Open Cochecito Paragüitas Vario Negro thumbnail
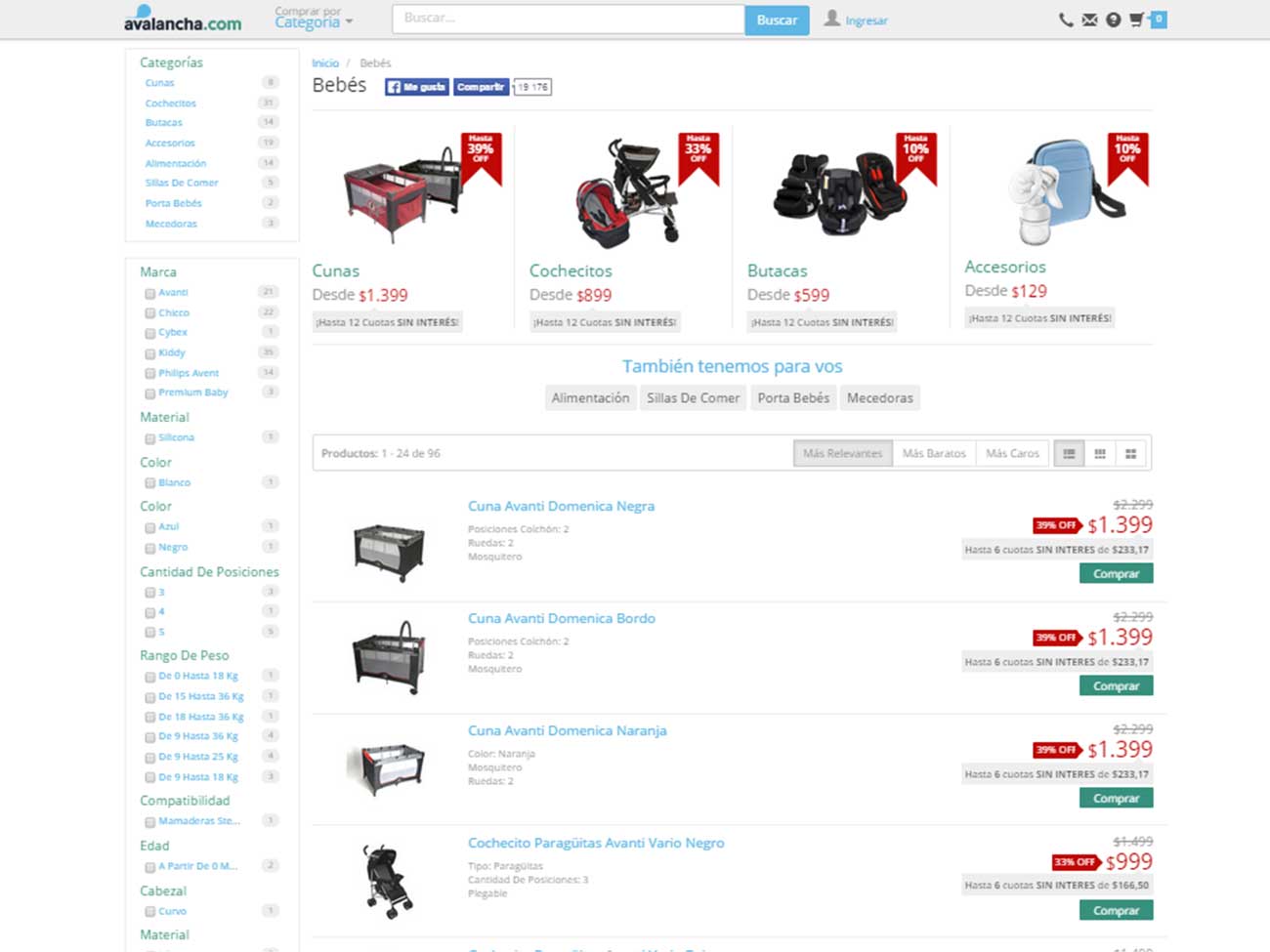Viewport: 1270px width, 952px height. tap(387, 881)
